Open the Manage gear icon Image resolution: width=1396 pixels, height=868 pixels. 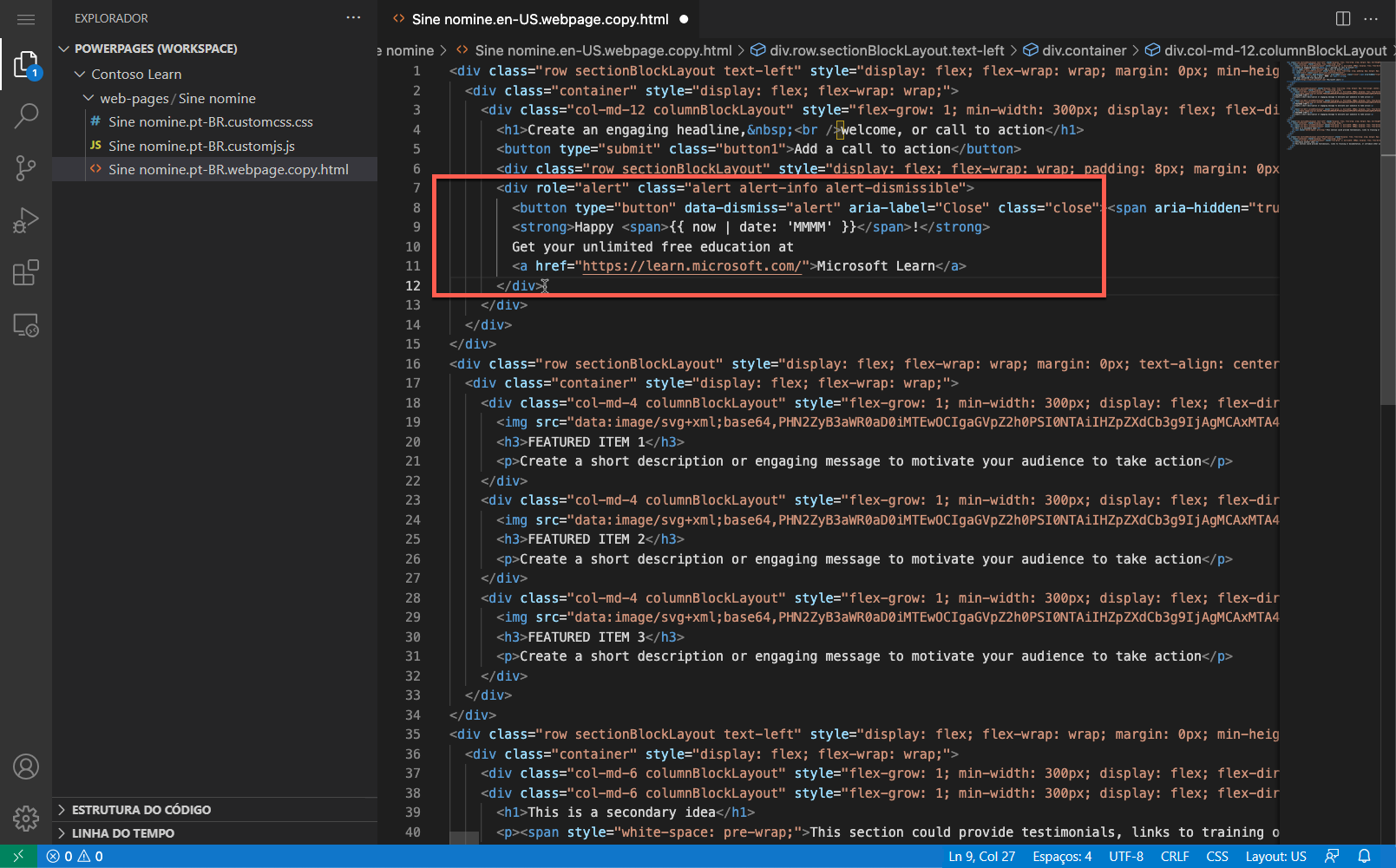(26, 818)
